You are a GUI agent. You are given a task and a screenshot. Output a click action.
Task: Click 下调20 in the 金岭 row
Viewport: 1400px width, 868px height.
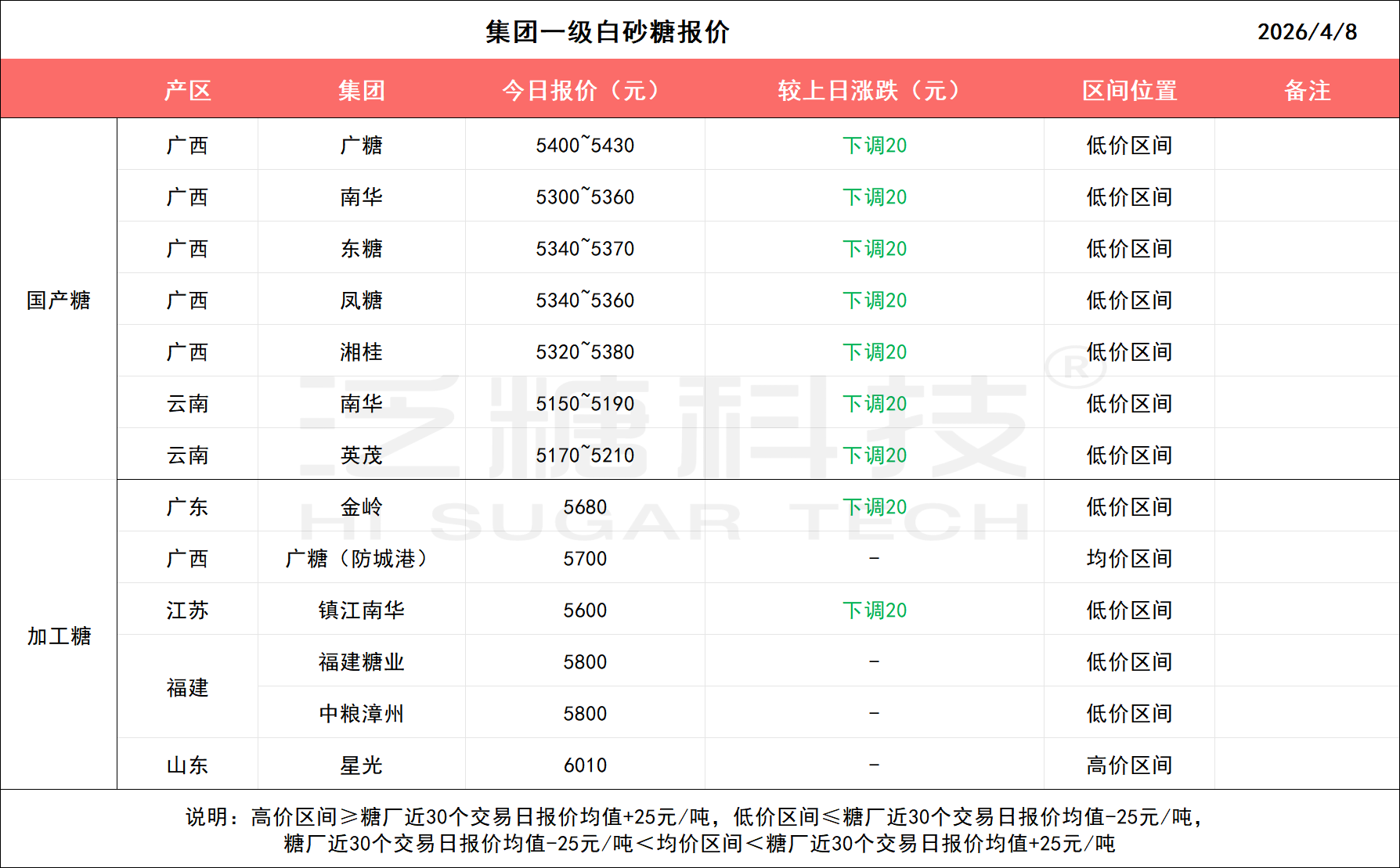pyautogui.click(x=874, y=507)
